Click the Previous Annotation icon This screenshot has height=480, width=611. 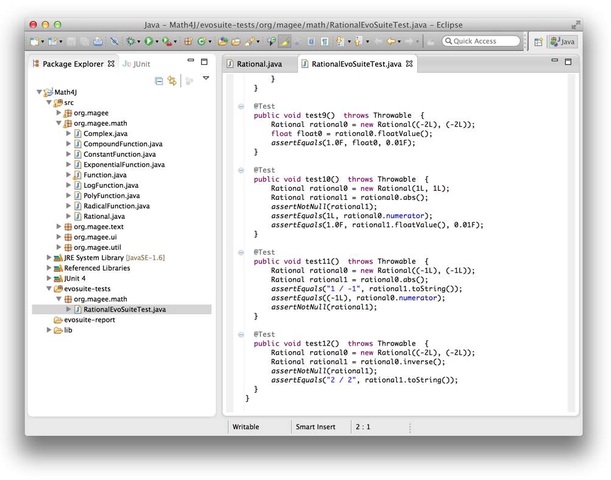click(358, 41)
